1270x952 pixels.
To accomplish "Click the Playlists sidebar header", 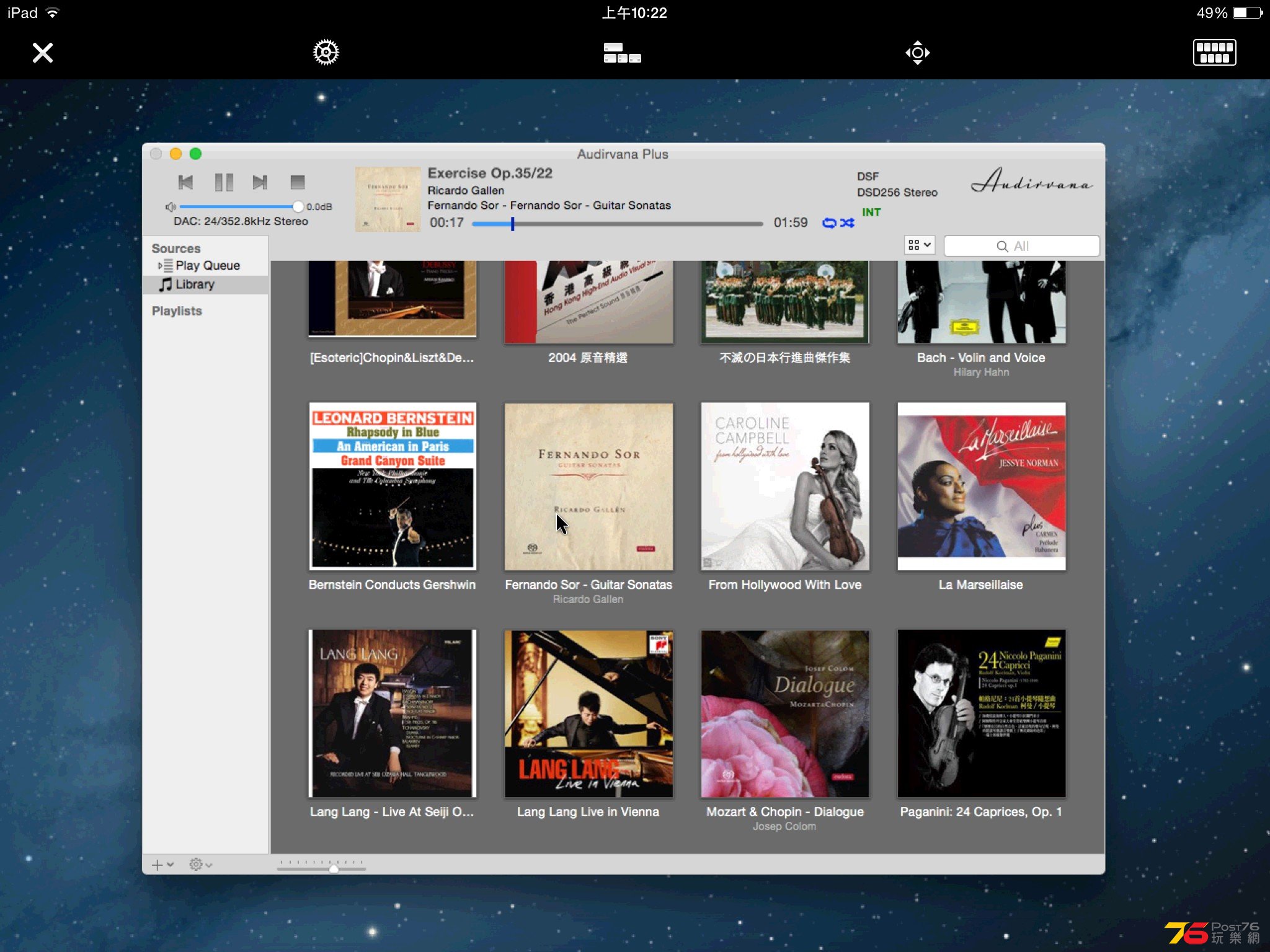I will click(177, 311).
